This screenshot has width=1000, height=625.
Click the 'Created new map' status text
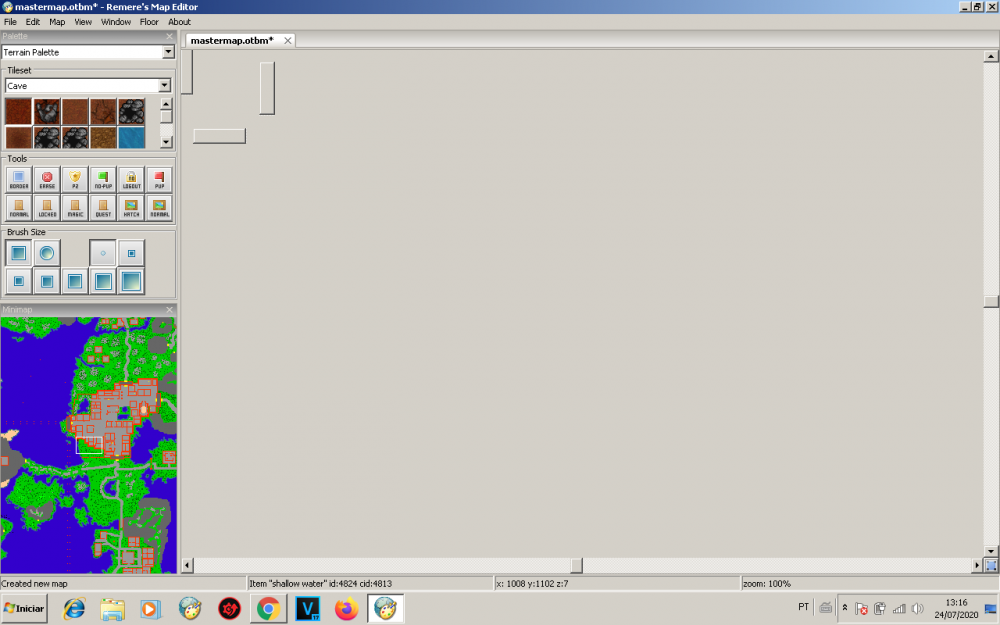(34, 584)
